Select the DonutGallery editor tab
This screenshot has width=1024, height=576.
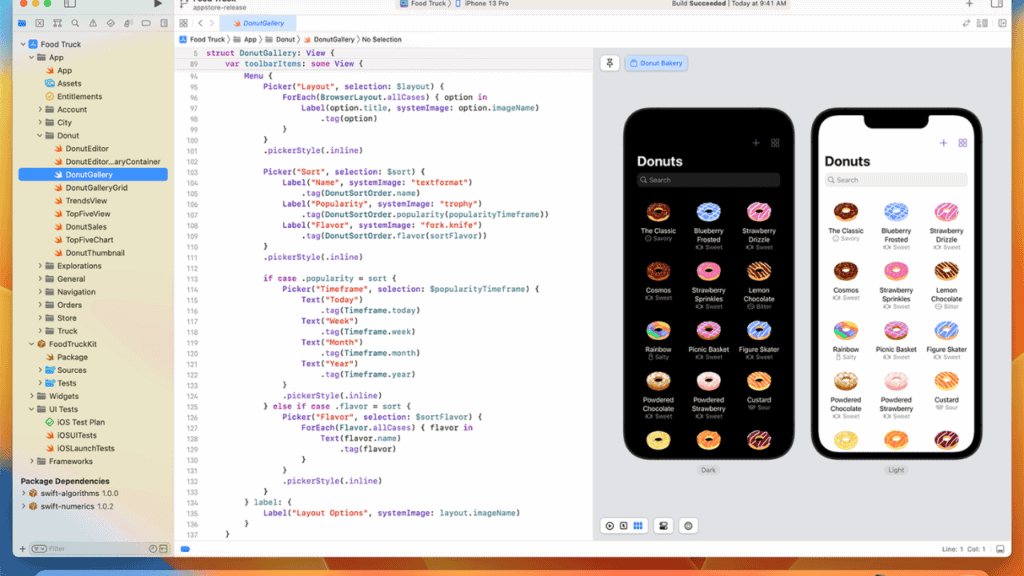tap(258, 24)
